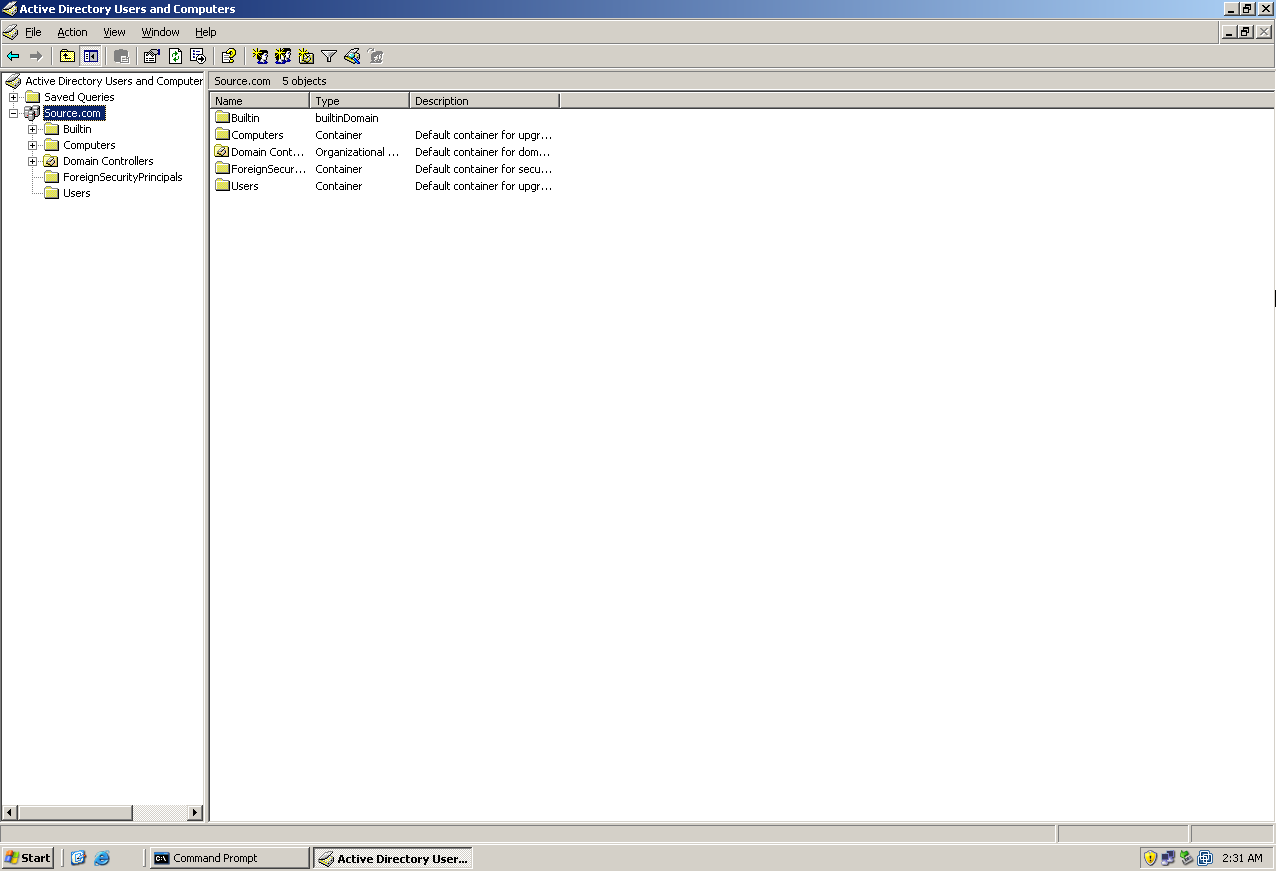Select Users folder in the tree

(x=76, y=193)
